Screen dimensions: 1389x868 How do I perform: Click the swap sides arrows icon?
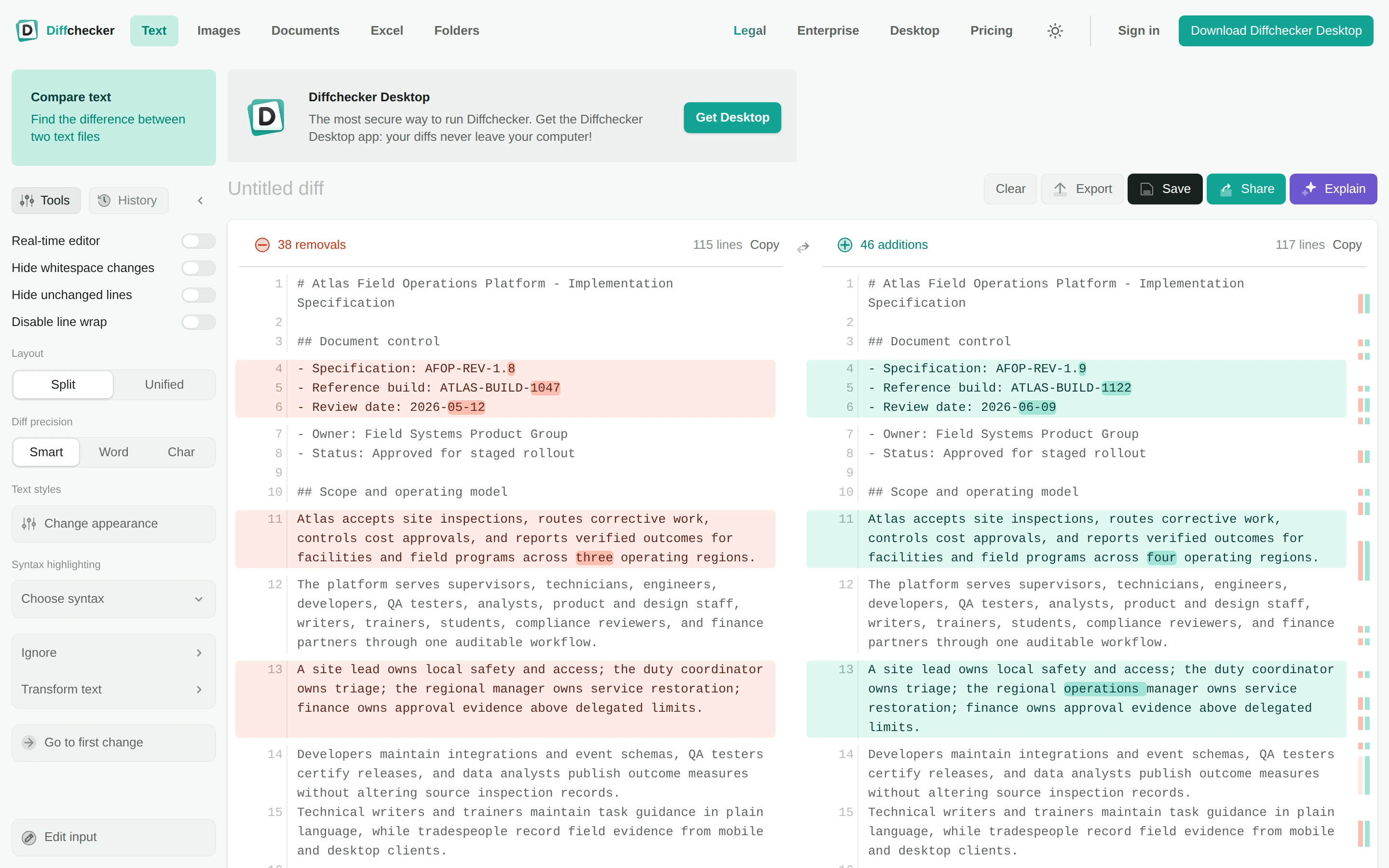tap(803, 247)
